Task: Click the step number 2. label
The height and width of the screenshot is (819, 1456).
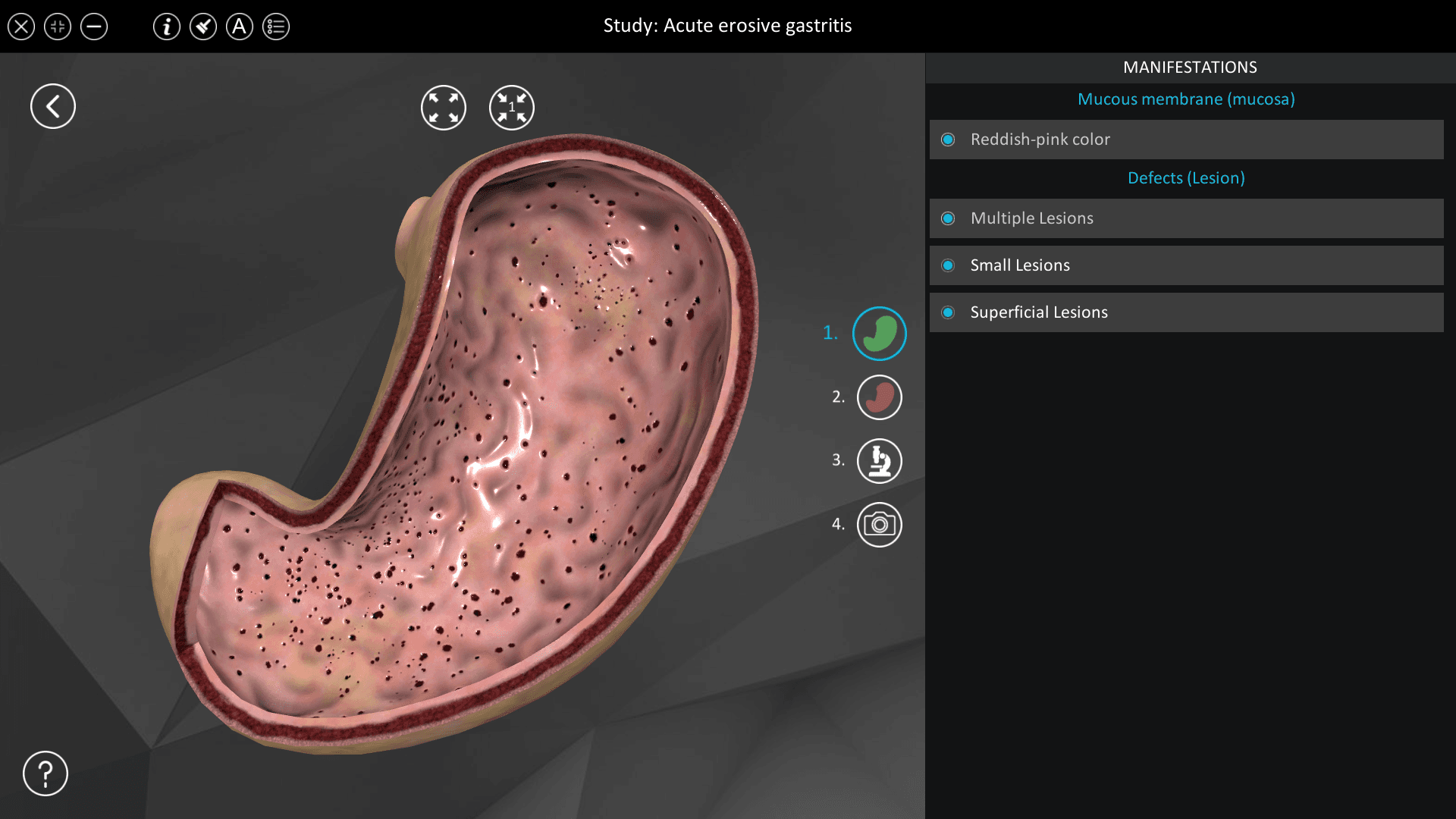Action: [838, 397]
